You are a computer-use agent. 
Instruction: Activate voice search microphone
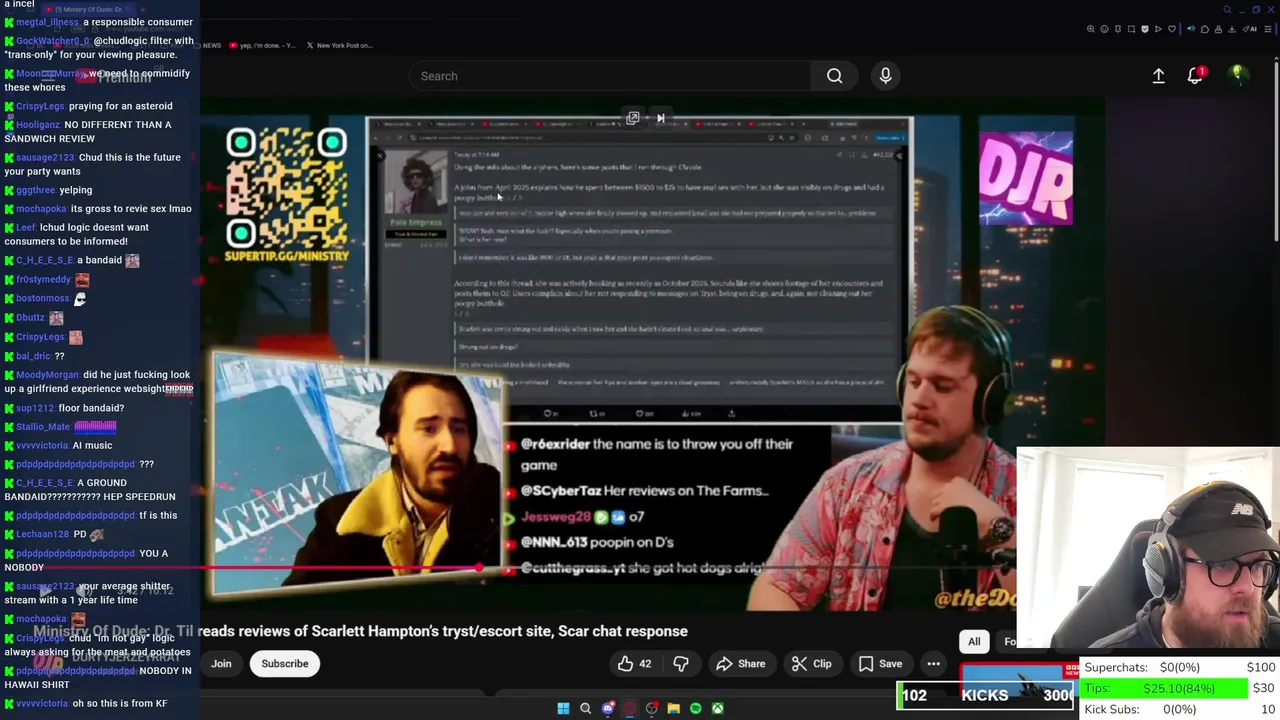[x=885, y=76]
